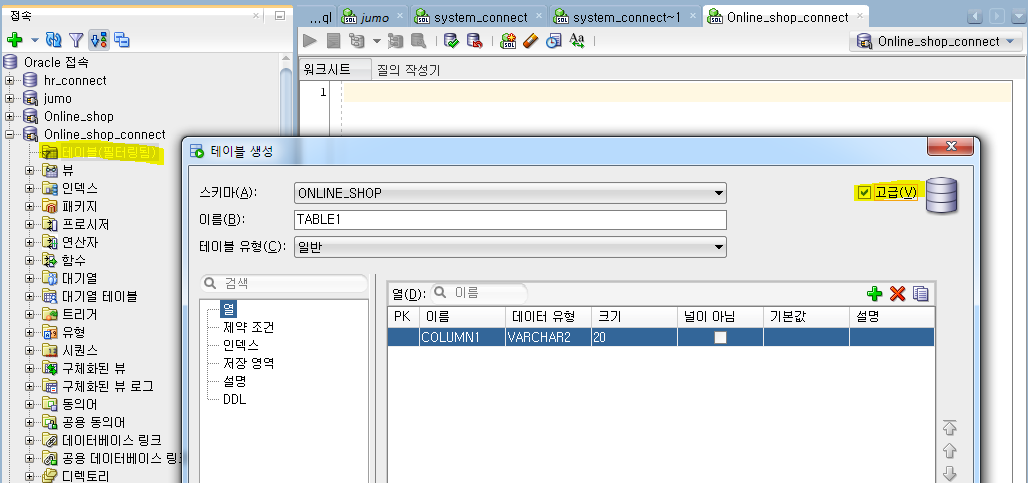This screenshot has width=1028, height=483.
Task: Close the jumo tab
Action: point(400,17)
